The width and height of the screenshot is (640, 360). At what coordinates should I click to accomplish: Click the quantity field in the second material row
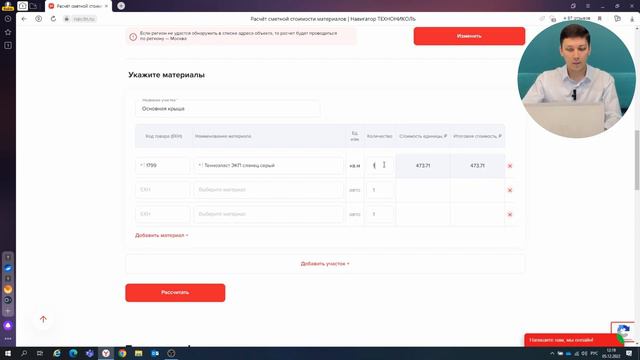(x=380, y=190)
